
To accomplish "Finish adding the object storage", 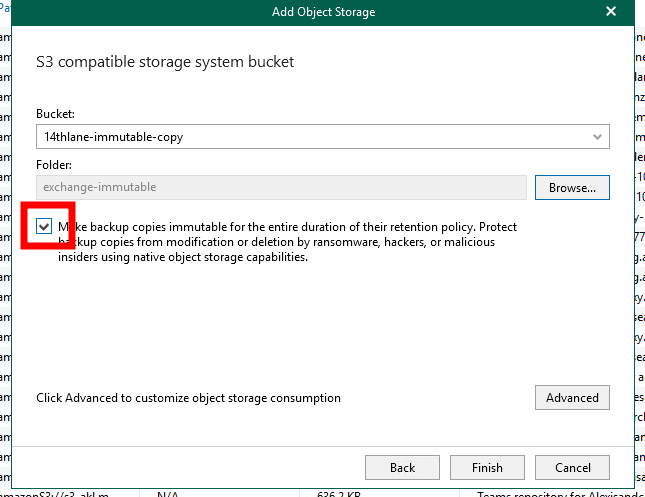I will [487, 467].
